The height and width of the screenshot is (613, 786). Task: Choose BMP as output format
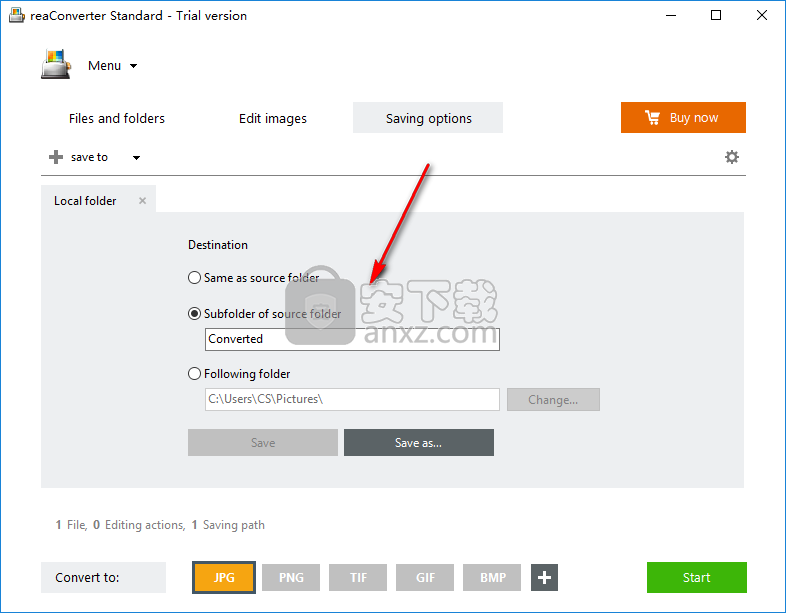coord(492,577)
